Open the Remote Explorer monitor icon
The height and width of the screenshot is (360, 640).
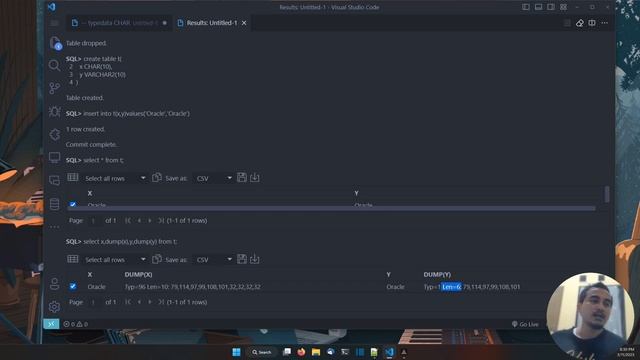54,157
